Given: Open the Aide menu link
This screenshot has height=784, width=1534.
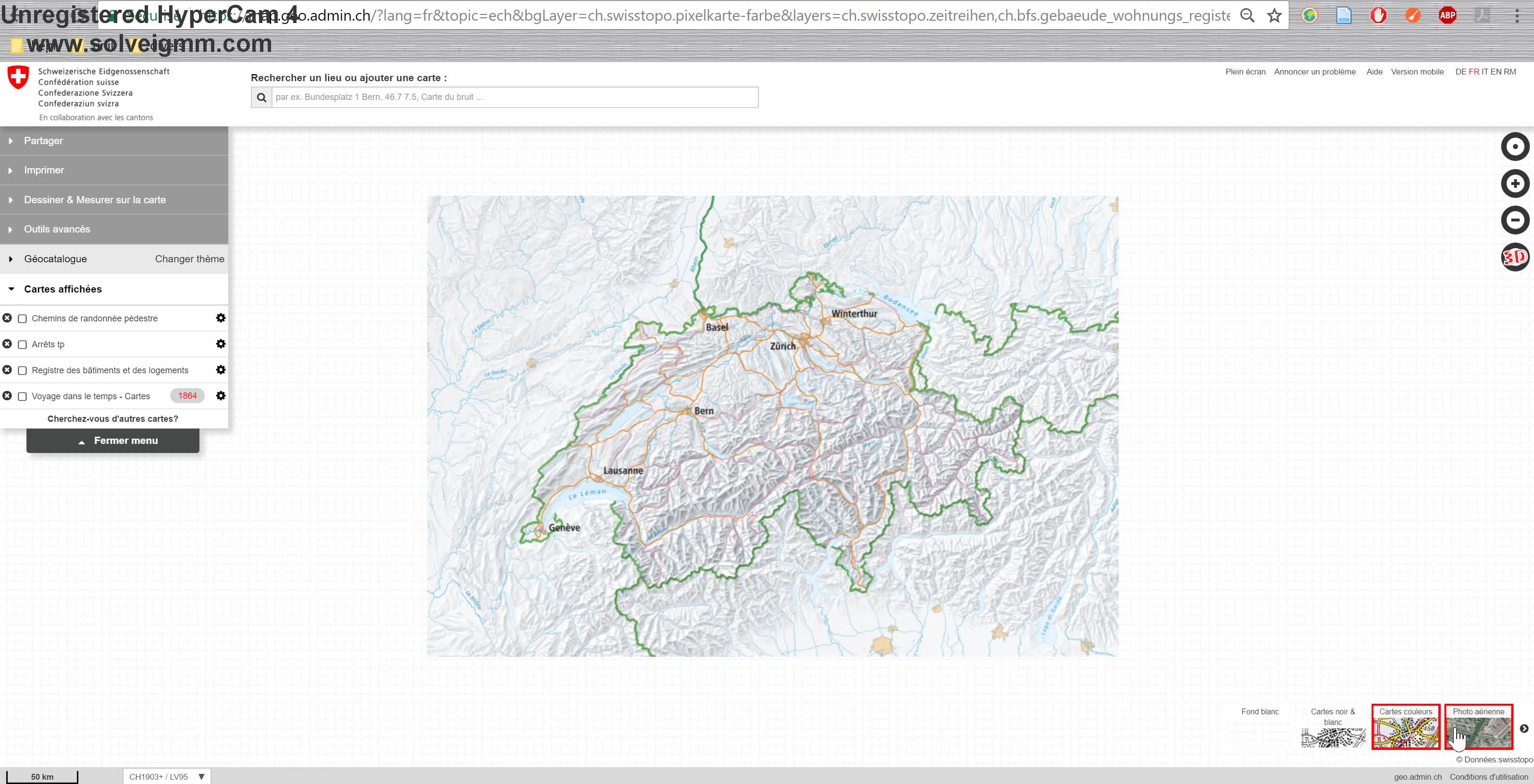Looking at the screenshot, I should 1374,72.
